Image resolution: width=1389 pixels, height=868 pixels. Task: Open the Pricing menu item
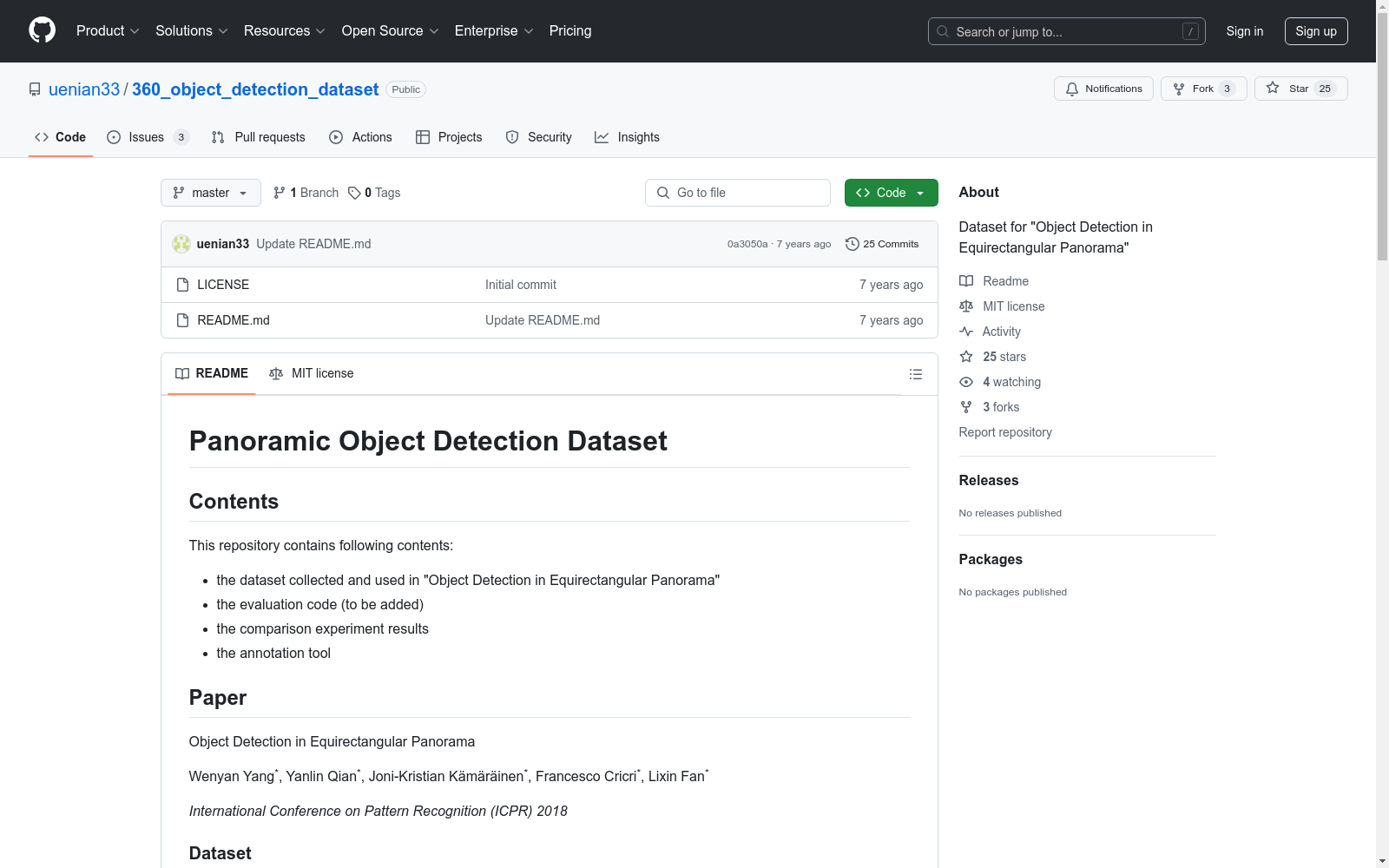click(x=570, y=31)
